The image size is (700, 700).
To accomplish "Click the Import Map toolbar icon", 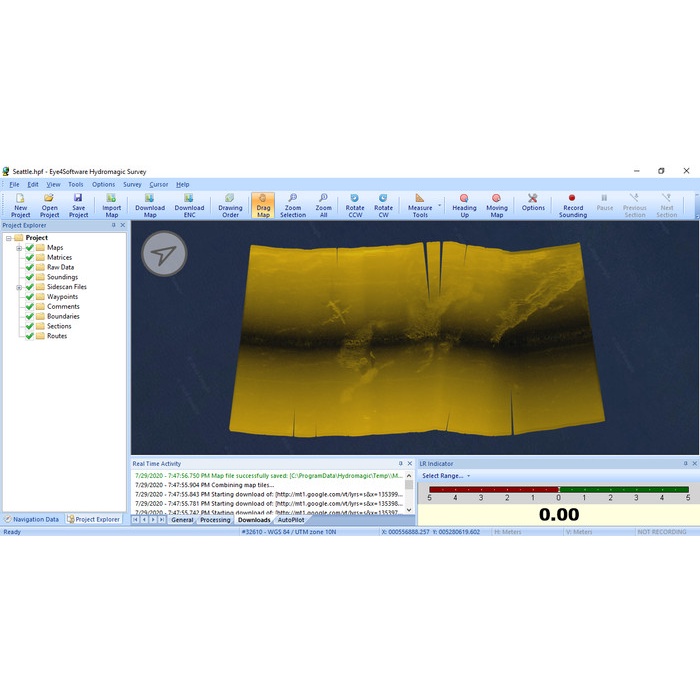I will point(111,205).
